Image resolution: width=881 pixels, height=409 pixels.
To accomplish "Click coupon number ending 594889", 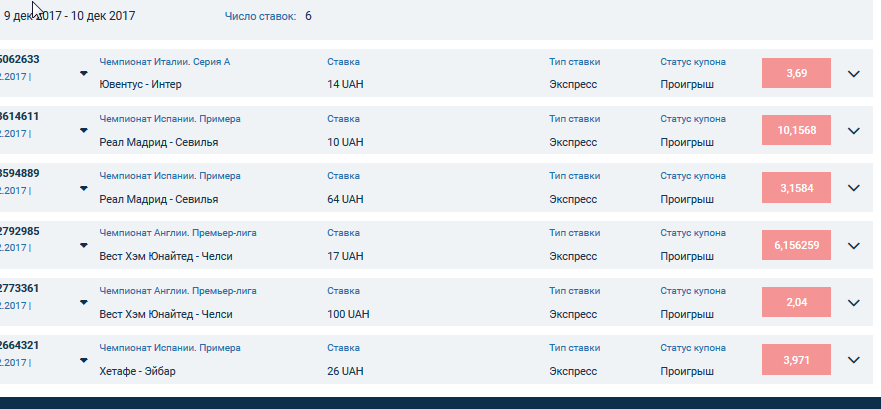I will pyautogui.click(x=20, y=173).
